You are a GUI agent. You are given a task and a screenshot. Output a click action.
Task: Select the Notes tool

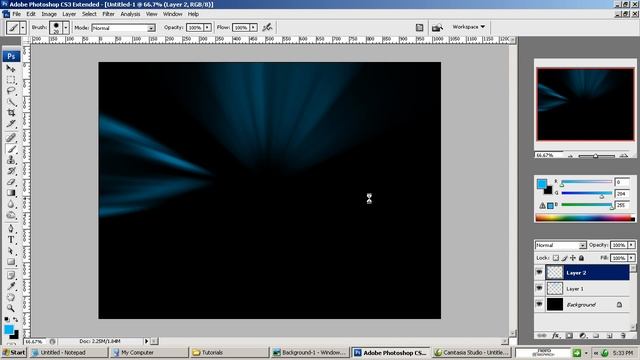point(11,276)
